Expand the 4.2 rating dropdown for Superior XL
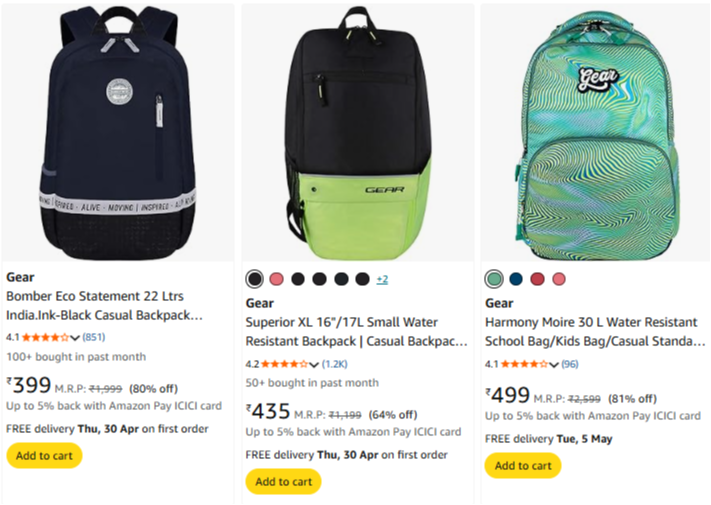 [x=316, y=364]
